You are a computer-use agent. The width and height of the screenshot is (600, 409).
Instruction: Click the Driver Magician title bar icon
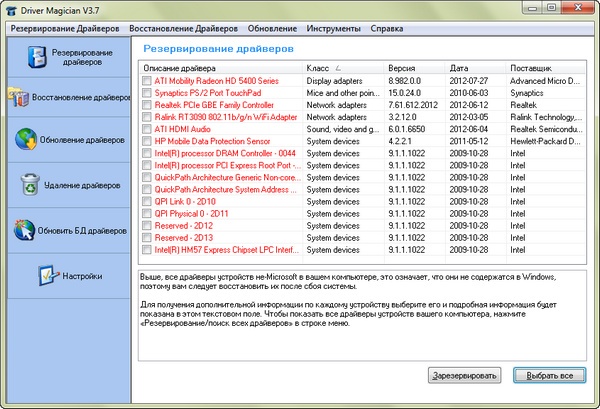click(x=9, y=8)
